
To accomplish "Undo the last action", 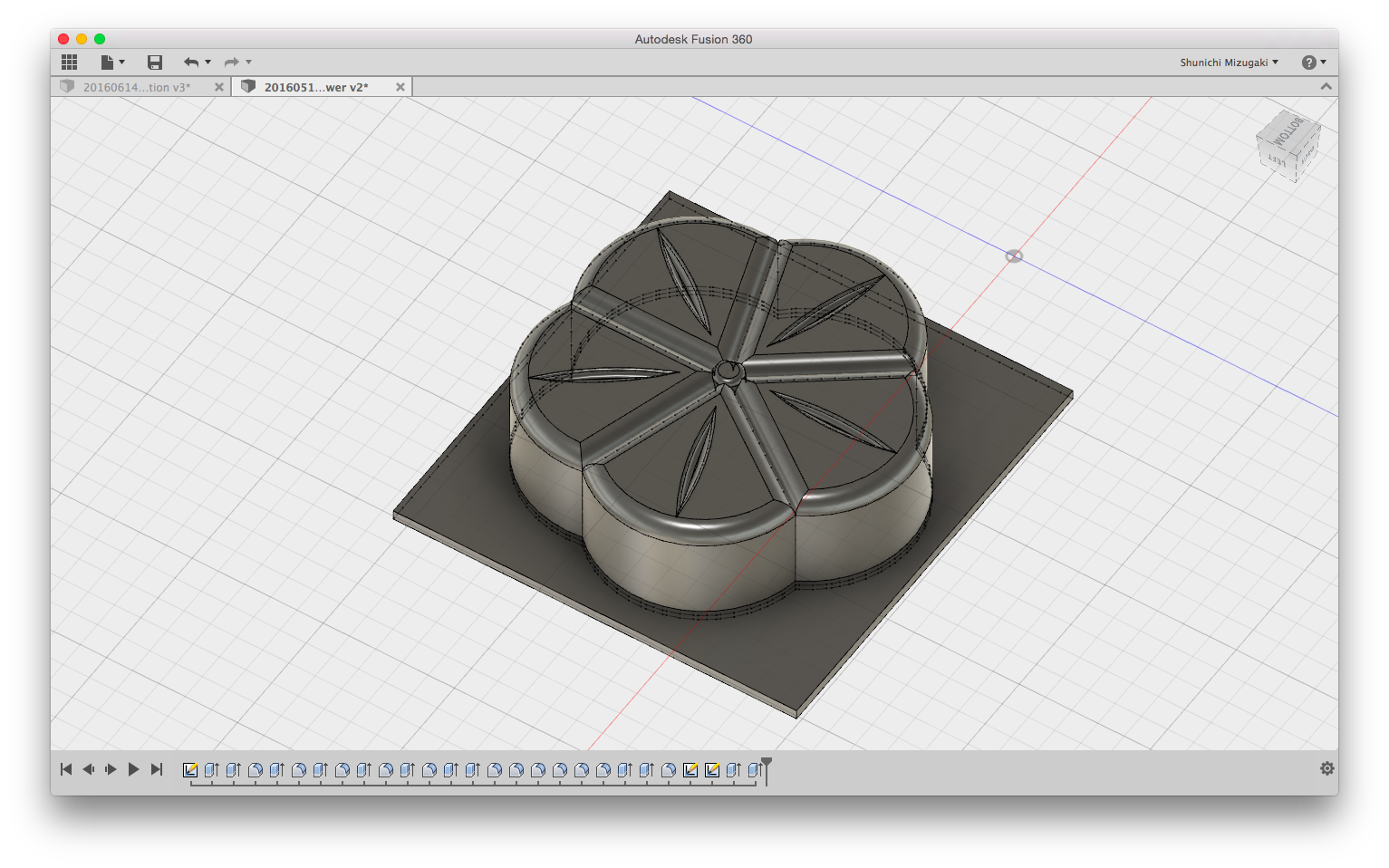I will point(191,62).
